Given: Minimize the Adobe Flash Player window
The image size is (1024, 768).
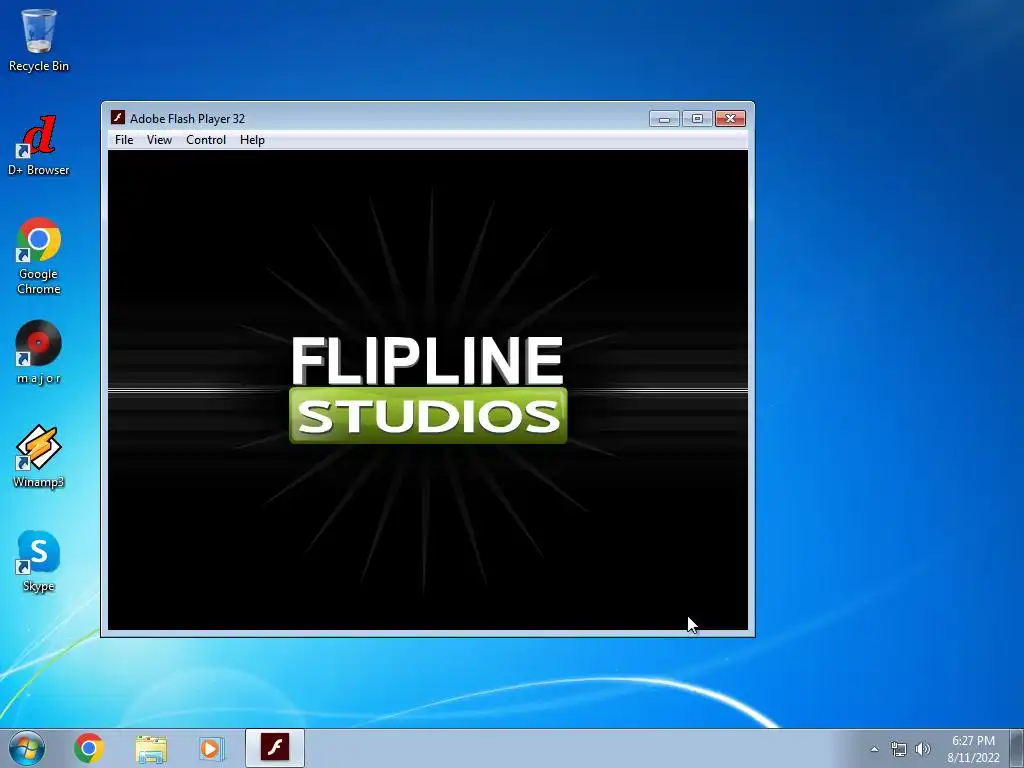Looking at the screenshot, I should (x=665, y=118).
